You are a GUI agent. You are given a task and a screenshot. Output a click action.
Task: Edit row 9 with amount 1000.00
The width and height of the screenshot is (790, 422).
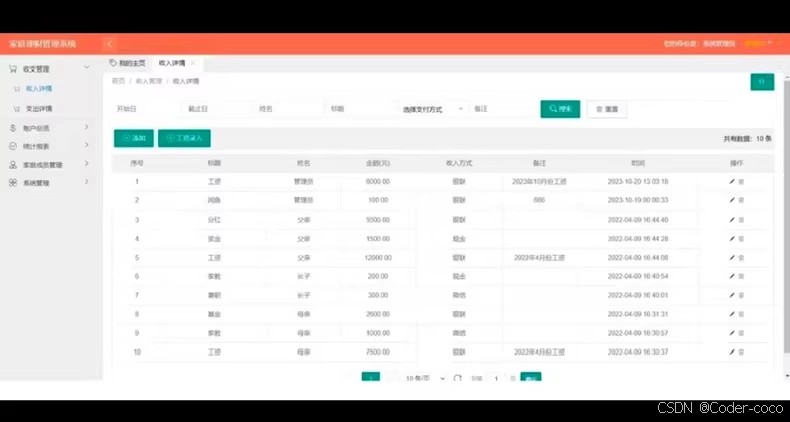[x=732, y=333]
